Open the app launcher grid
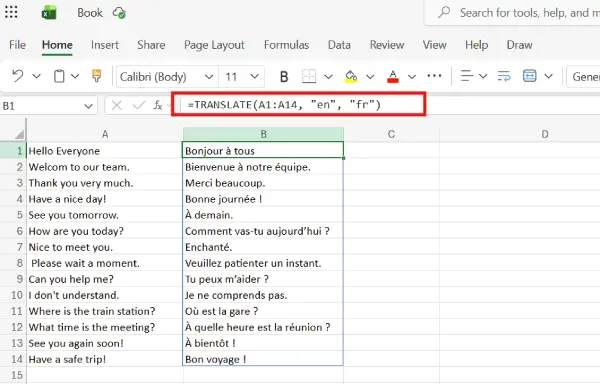Screen dimensions: 600x384 [x=11, y=12]
